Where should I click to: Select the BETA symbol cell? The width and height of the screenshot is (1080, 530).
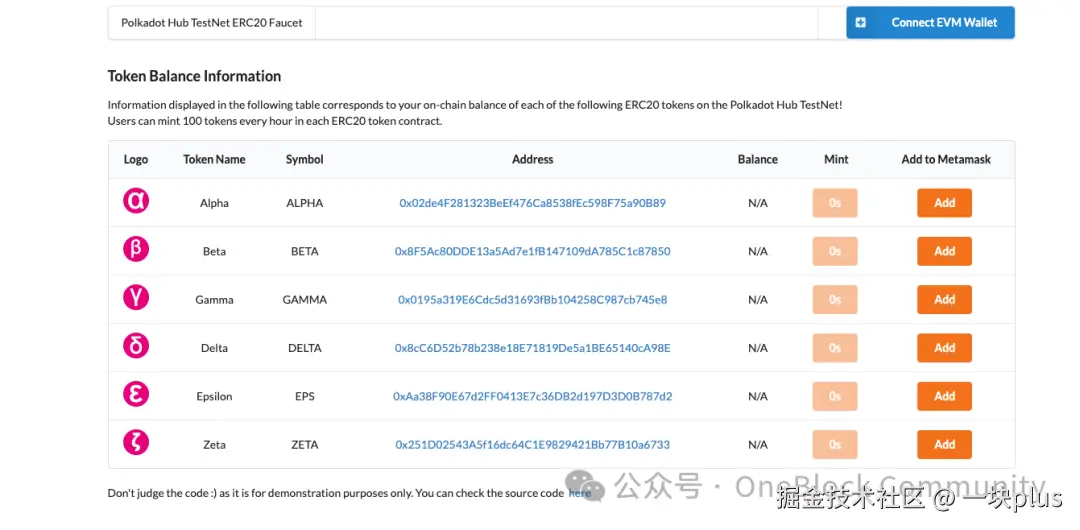click(304, 252)
